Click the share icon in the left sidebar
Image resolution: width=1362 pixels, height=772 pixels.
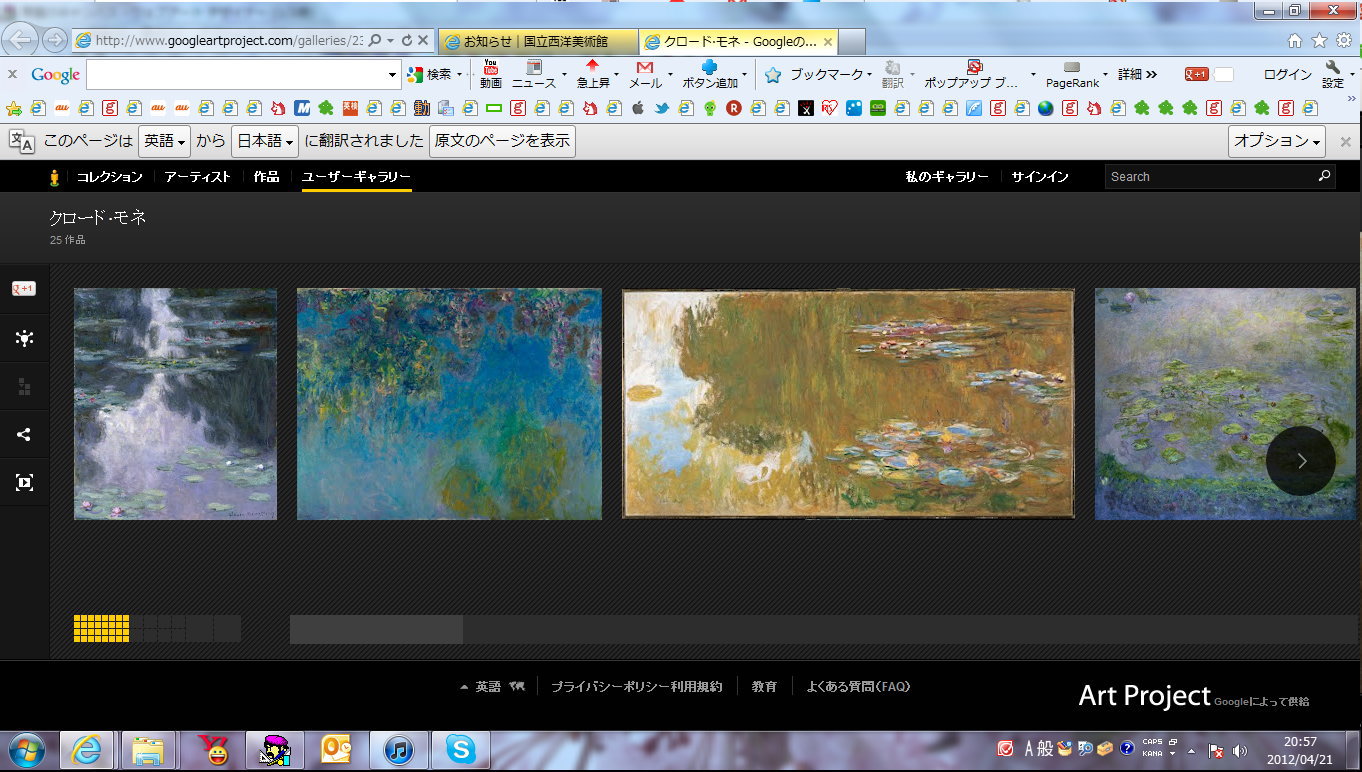(24, 434)
